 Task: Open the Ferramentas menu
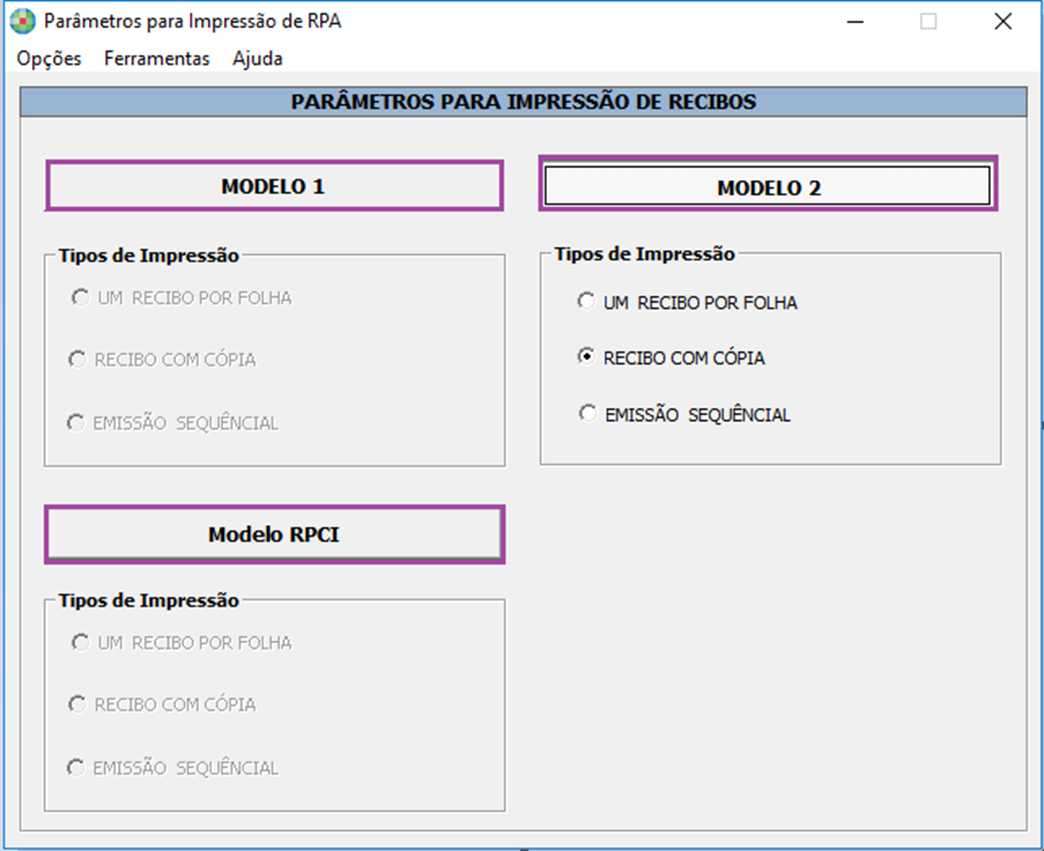(x=157, y=59)
